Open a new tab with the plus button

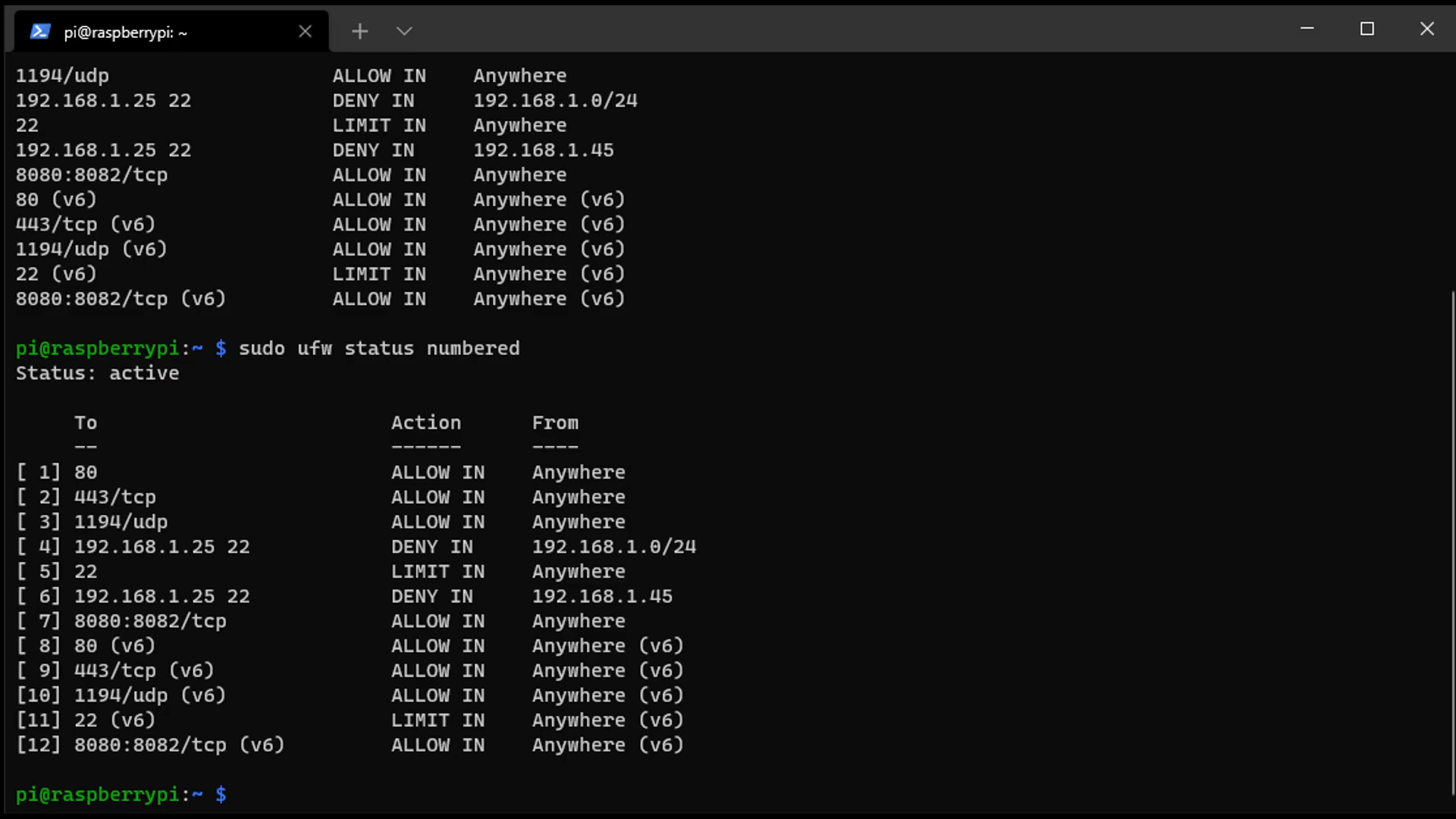click(x=359, y=31)
